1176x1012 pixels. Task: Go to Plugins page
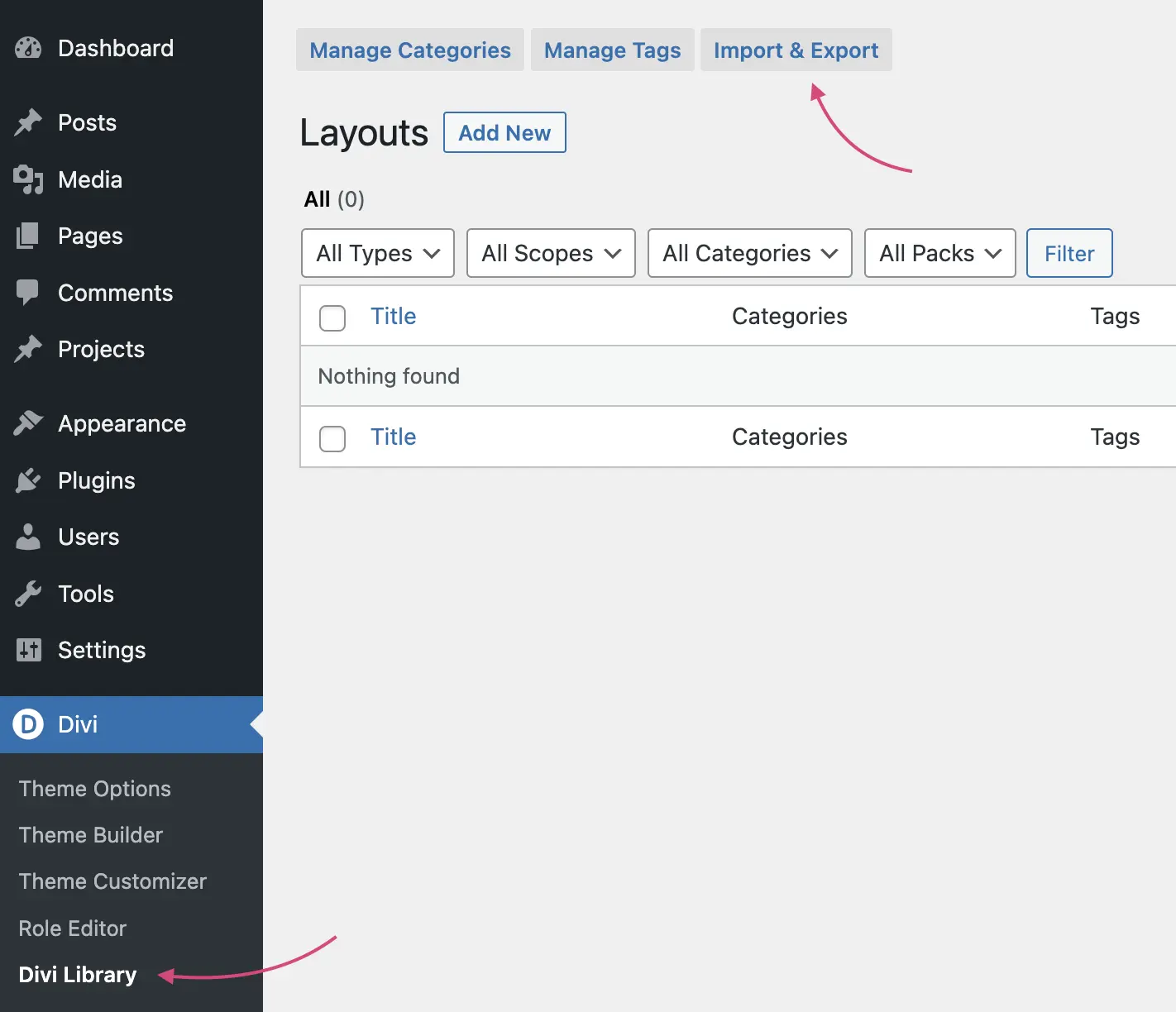(97, 480)
